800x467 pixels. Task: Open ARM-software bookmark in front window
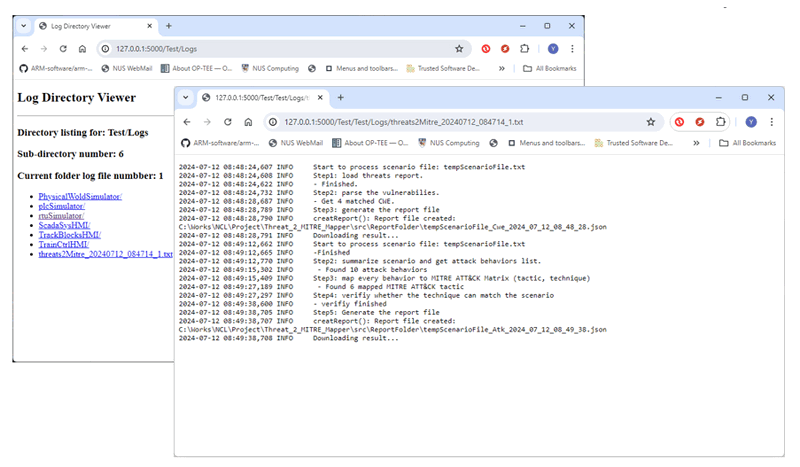220,143
